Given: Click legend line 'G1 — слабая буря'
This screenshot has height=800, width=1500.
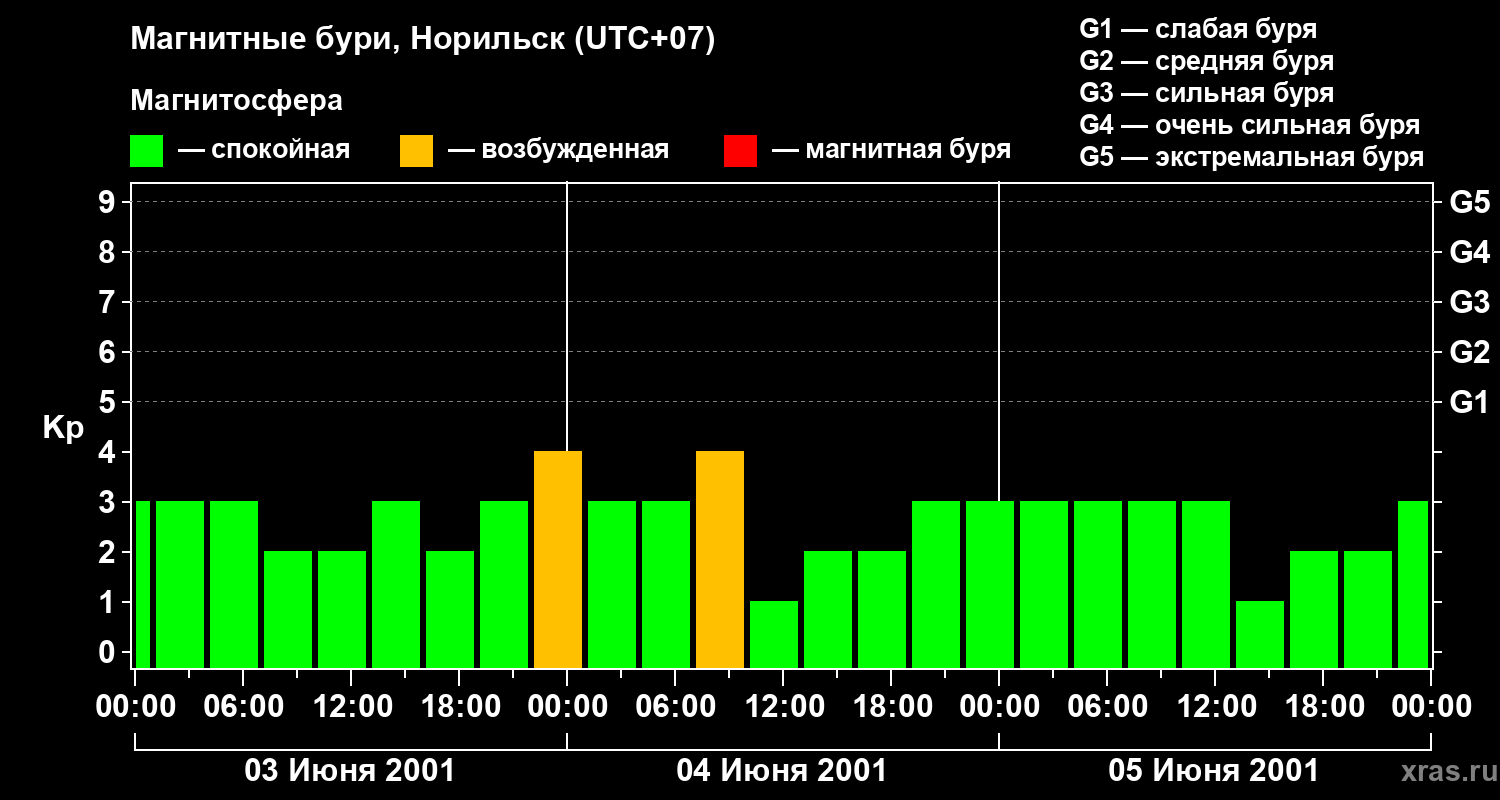Looking at the screenshot, I should (1198, 29).
